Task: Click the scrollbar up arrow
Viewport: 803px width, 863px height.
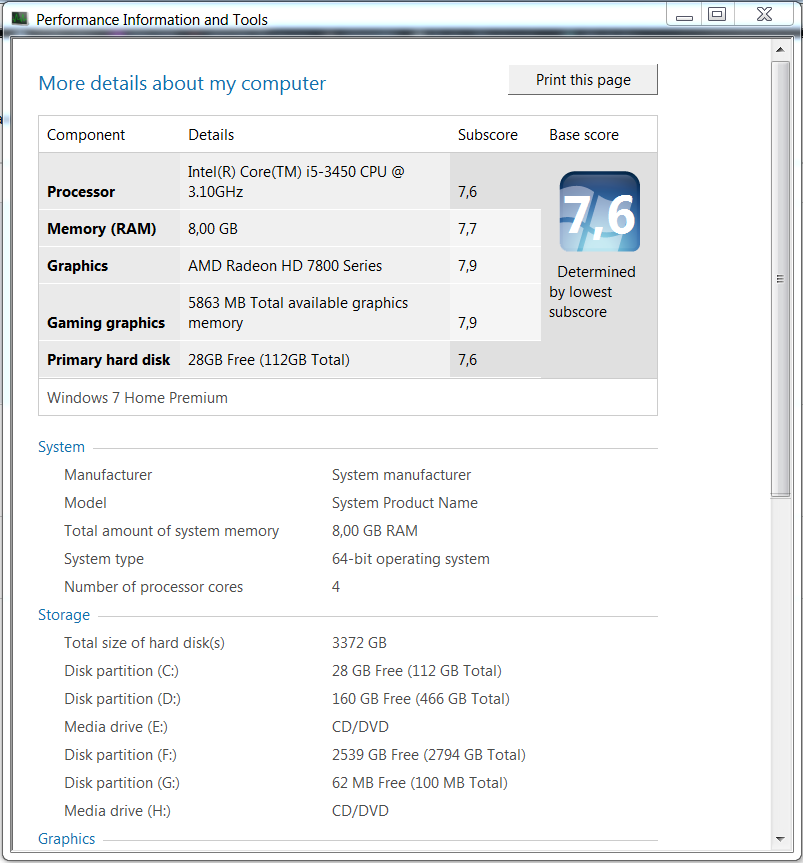Action: (x=781, y=50)
